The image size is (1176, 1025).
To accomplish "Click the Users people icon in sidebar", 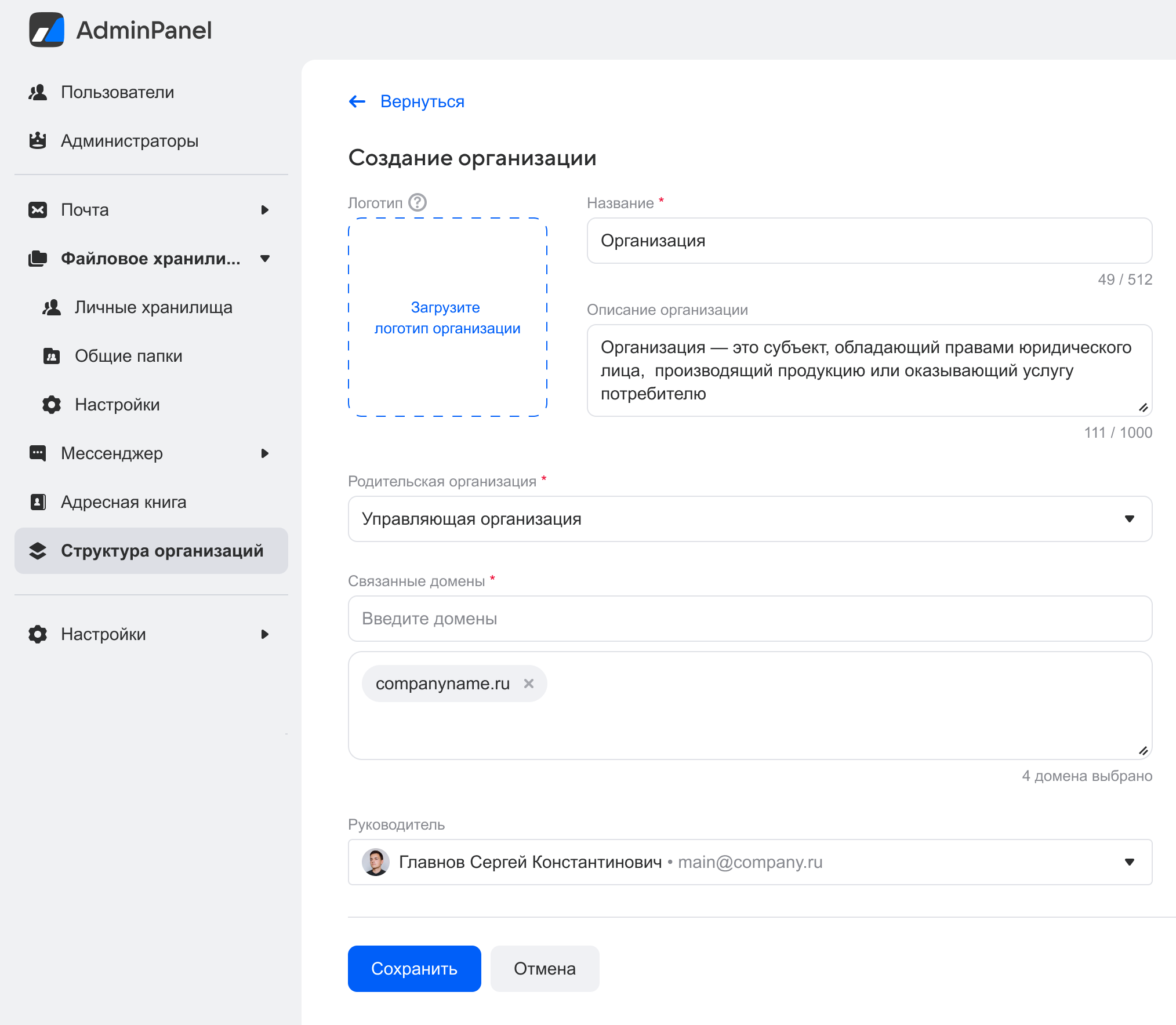I will click(38, 92).
